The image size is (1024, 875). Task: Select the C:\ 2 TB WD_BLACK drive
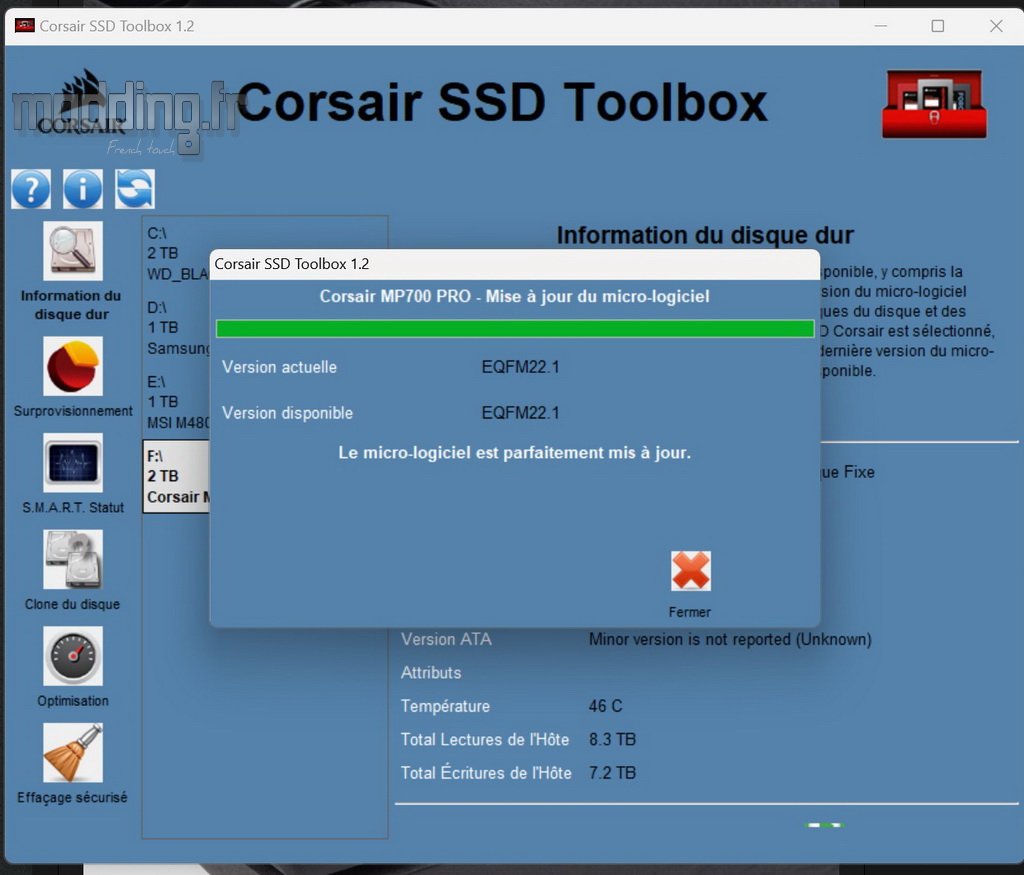click(x=176, y=253)
